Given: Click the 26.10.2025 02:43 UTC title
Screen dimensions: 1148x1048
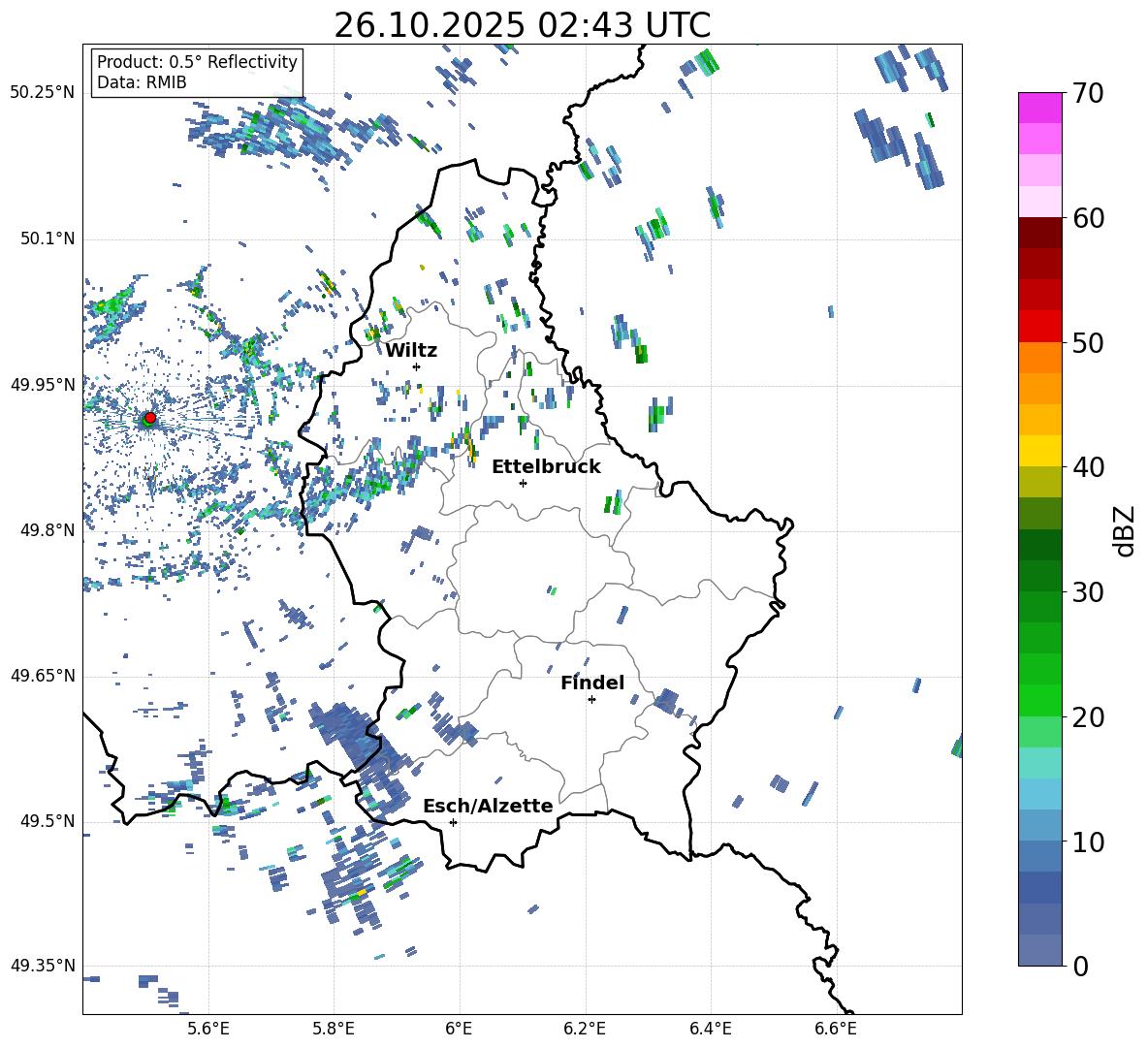Looking at the screenshot, I should (x=522, y=25).
